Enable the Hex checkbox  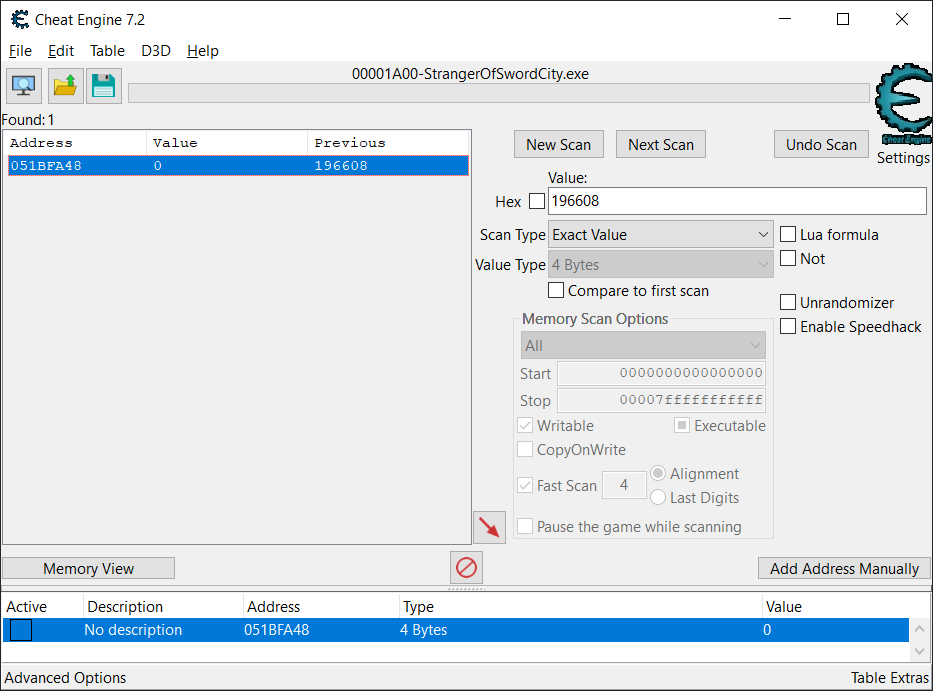pyautogui.click(x=537, y=201)
